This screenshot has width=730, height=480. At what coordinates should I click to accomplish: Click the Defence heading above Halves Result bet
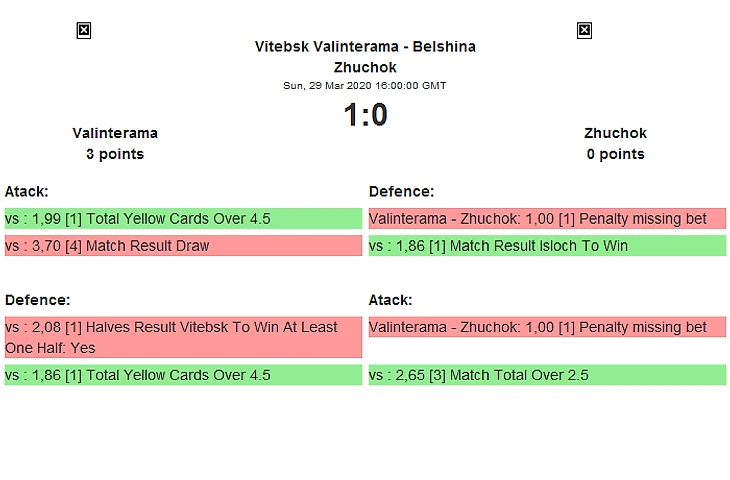(37, 299)
